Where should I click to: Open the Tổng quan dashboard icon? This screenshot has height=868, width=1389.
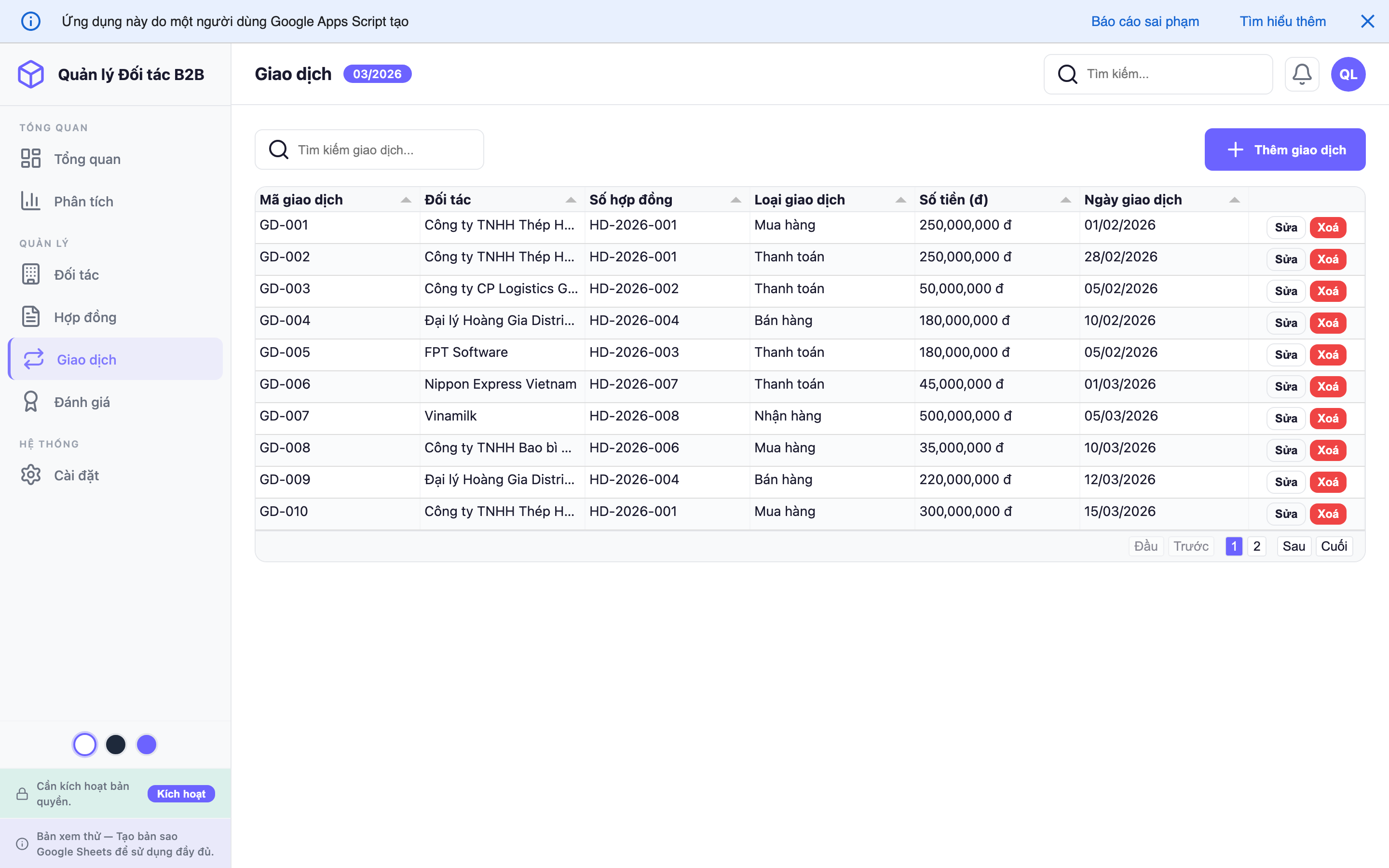tap(31, 159)
